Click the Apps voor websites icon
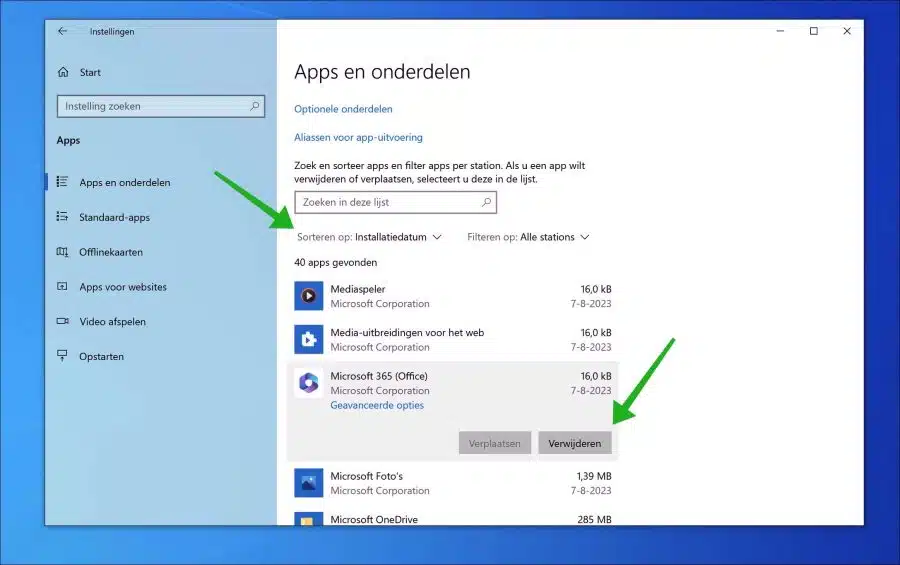The width and height of the screenshot is (900, 565). click(62, 287)
